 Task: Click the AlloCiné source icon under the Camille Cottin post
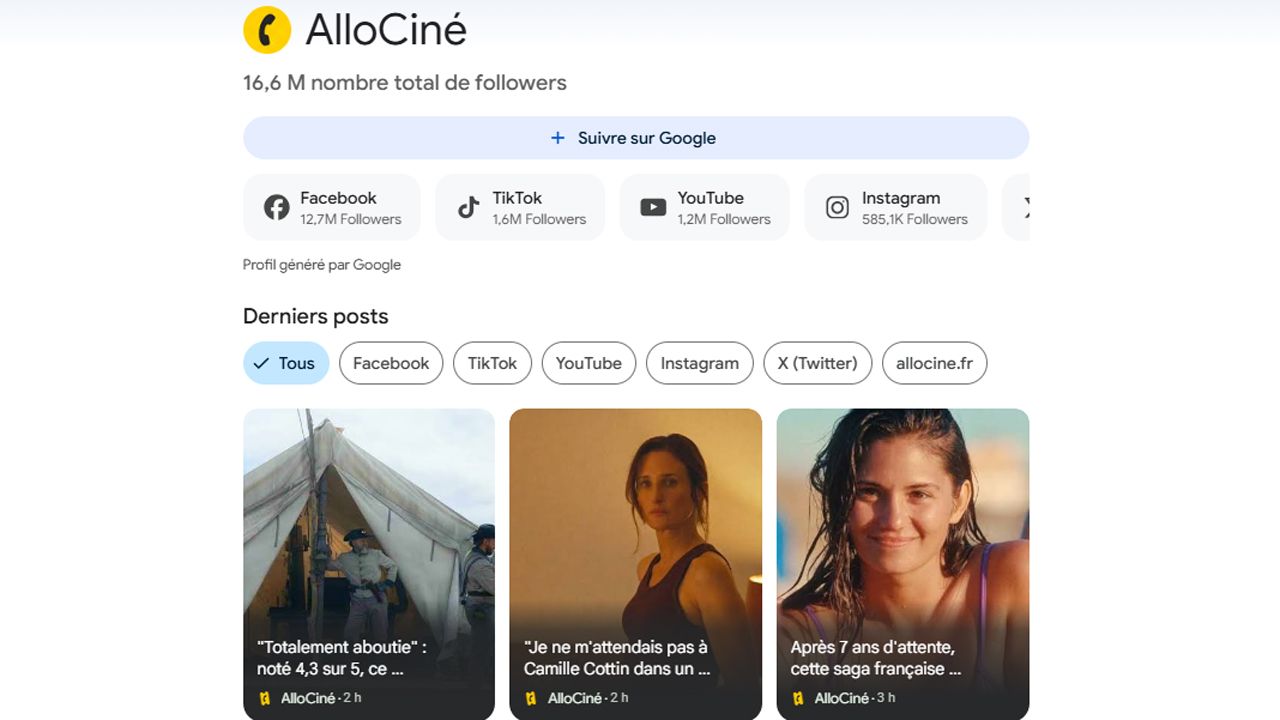pos(531,698)
